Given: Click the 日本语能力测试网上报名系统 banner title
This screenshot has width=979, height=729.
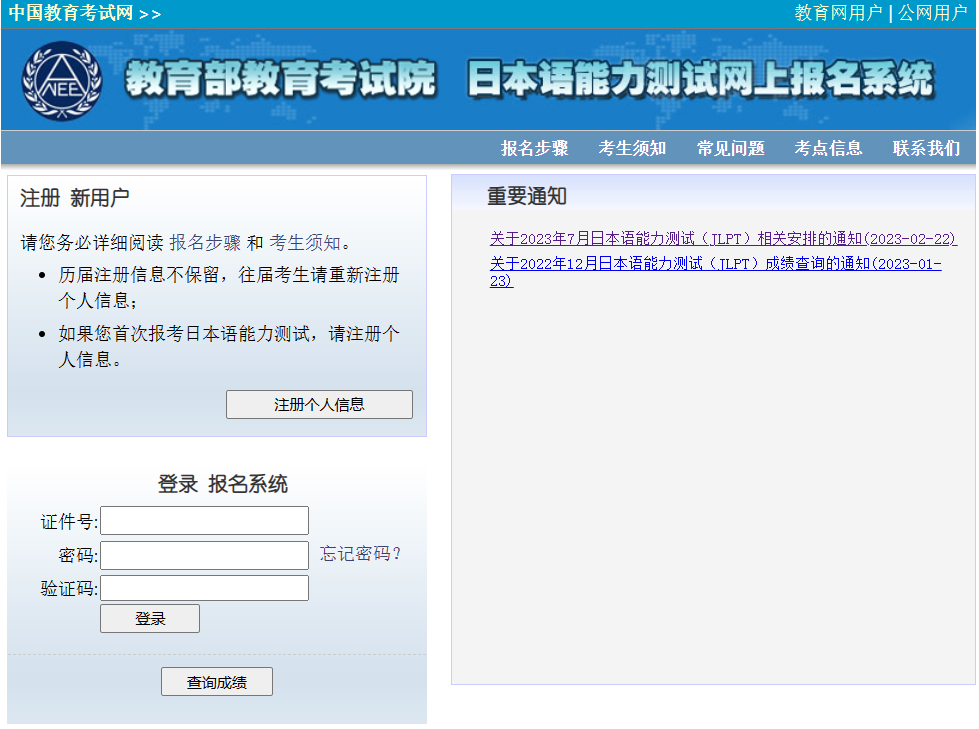Looking at the screenshot, I should coord(701,79).
